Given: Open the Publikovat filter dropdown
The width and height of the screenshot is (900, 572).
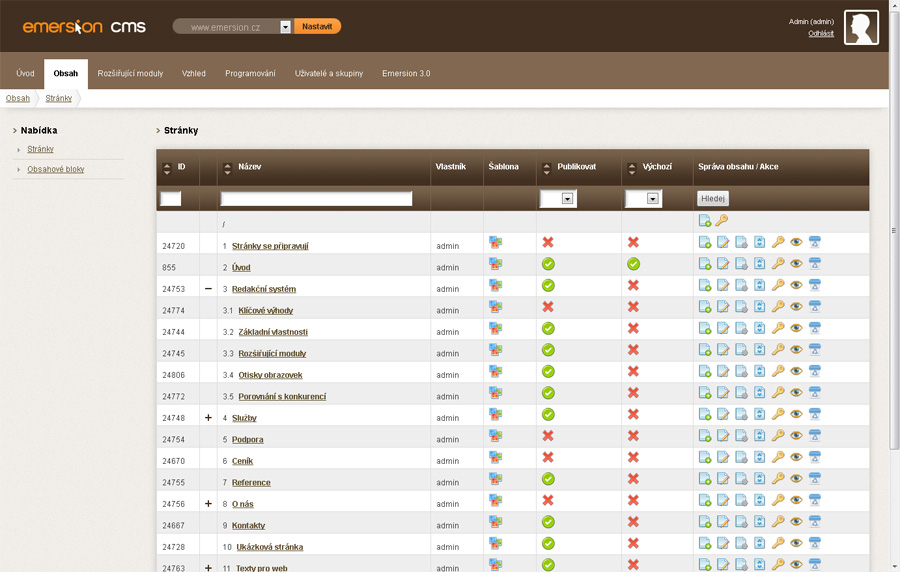Looking at the screenshot, I should pos(567,199).
